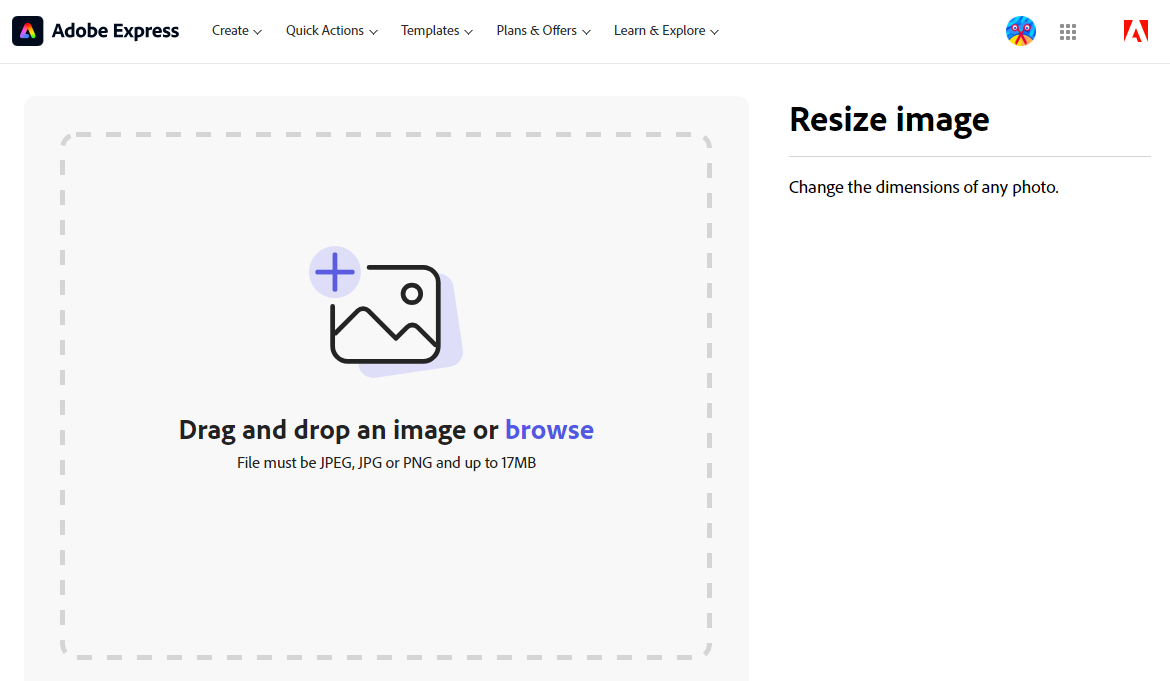Click the Adobe logo at top right
This screenshot has width=1170, height=681.
1135,30
